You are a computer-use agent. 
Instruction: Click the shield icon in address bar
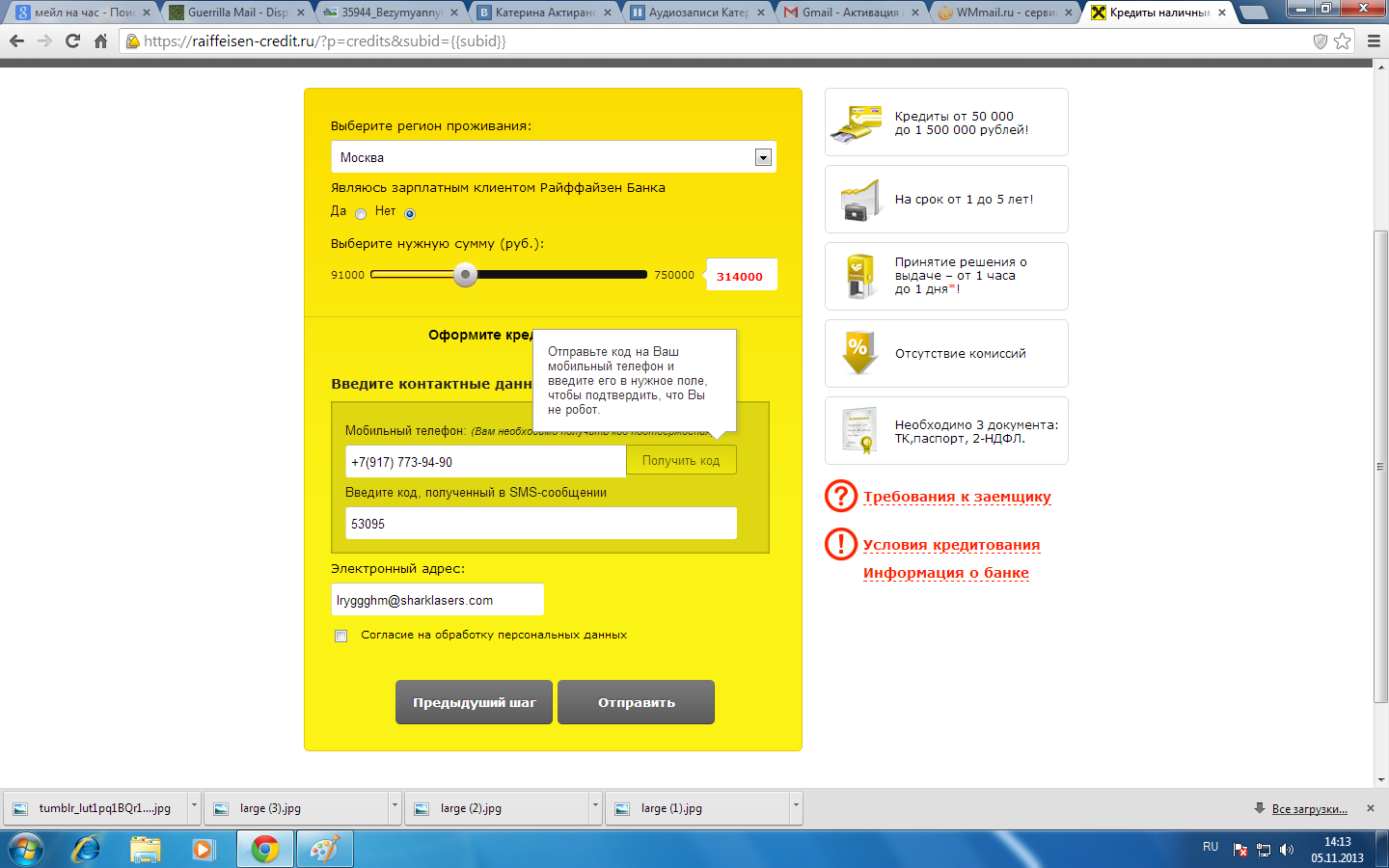[1321, 41]
